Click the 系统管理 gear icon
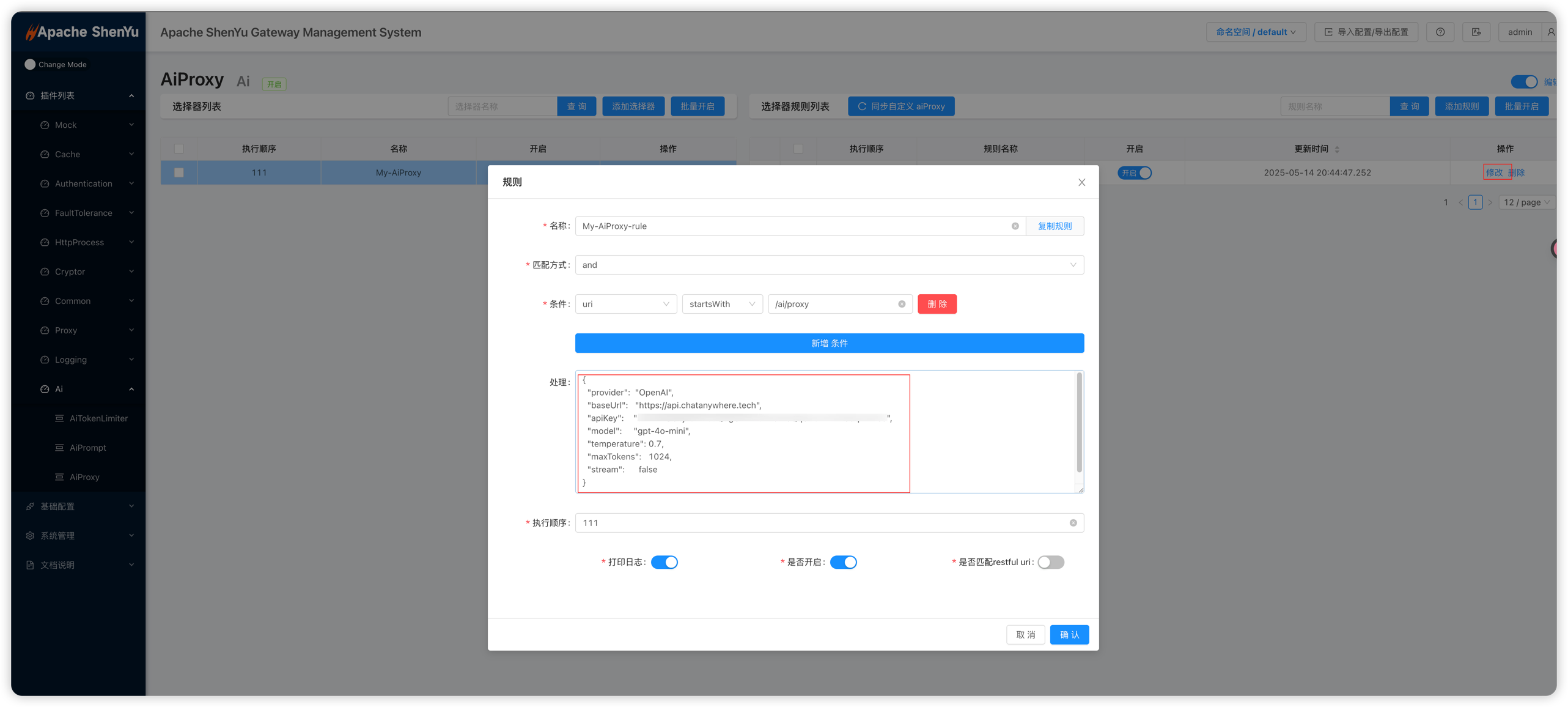Image resolution: width=1568 pixels, height=707 pixels. pyautogui.click(x=30, y=536)
